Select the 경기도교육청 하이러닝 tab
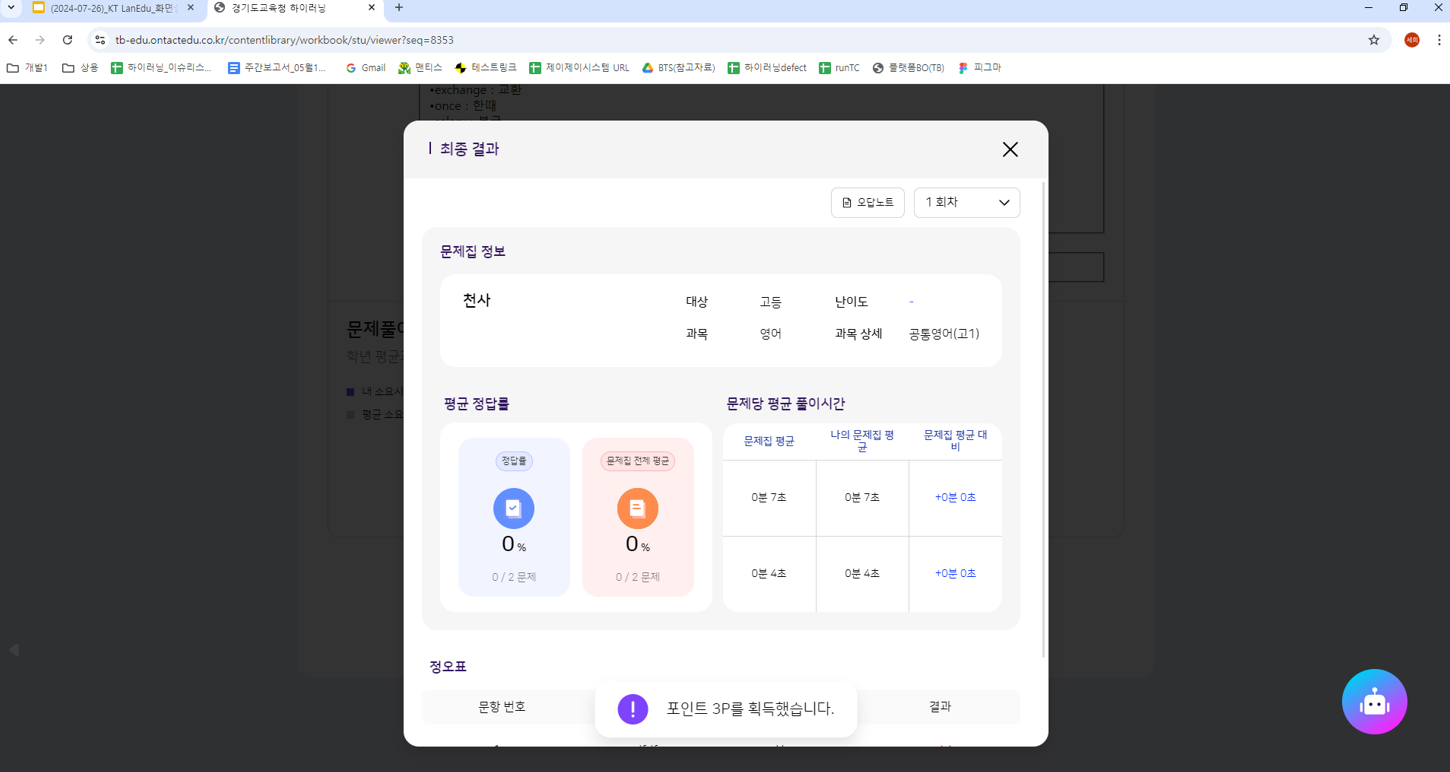1450x772 pixels. click(x=290, y=8)
